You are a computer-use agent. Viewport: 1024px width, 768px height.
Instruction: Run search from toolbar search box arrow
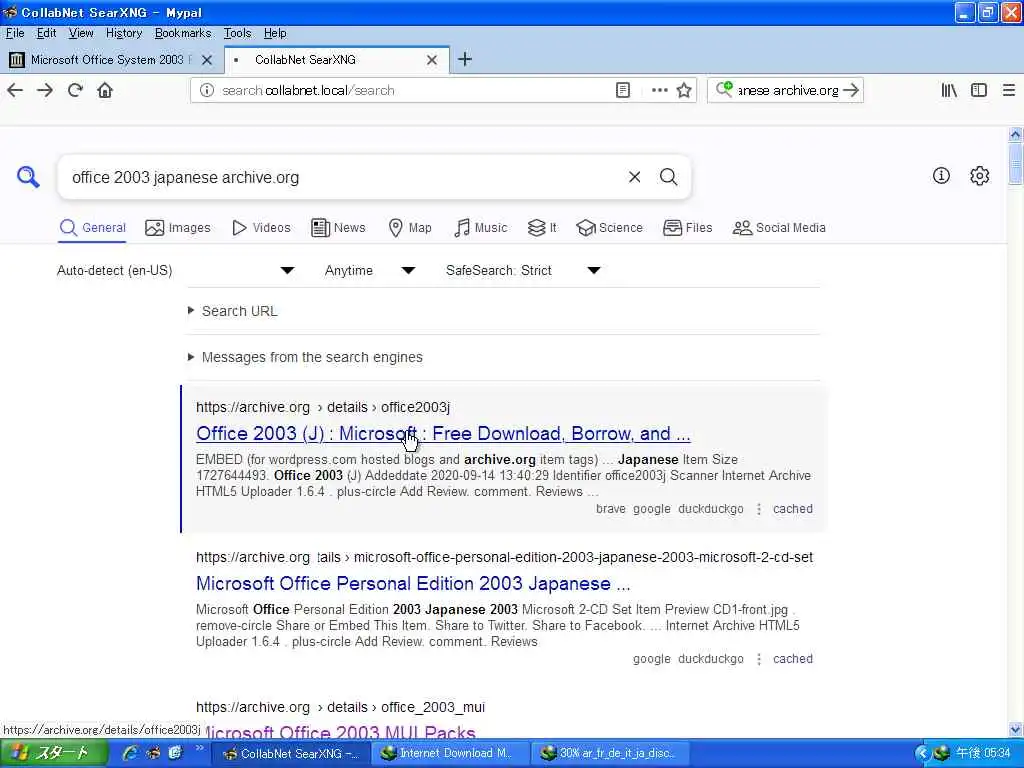pyautogui.click(x=850, y=90)
